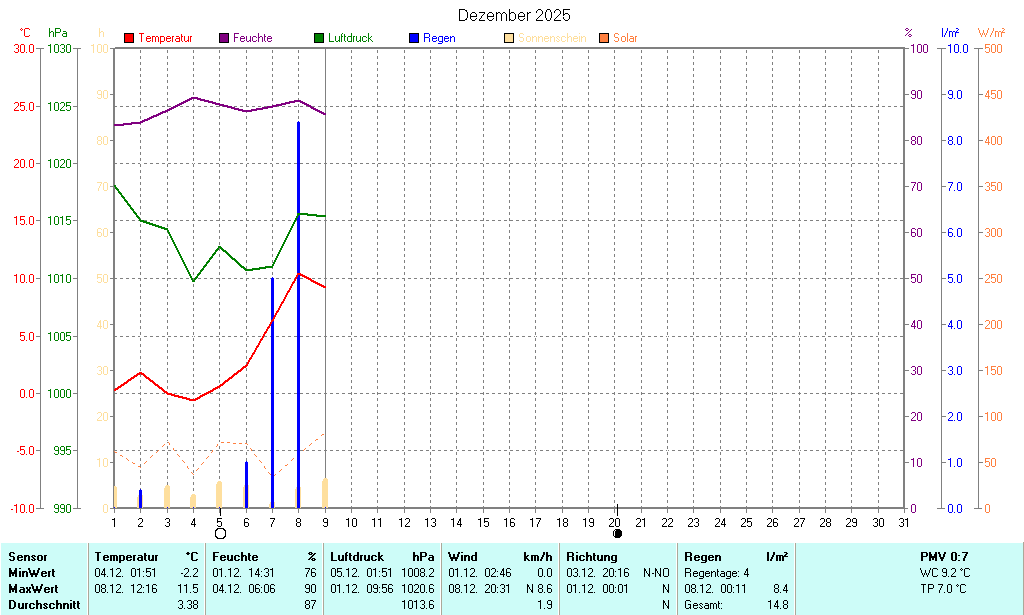This screenshot has width=1024, height=615.
Task: Click the Dezember 2025 chart title
Action: tap(514, 15)
